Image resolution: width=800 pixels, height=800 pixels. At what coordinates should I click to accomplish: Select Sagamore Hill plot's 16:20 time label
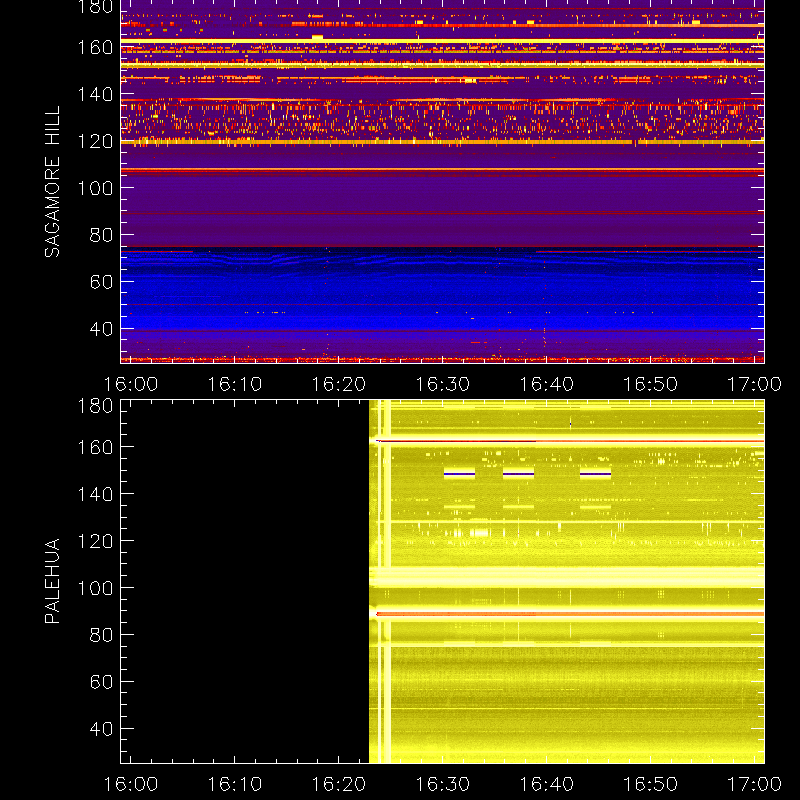pyautogui.click(x=339, y=384)
